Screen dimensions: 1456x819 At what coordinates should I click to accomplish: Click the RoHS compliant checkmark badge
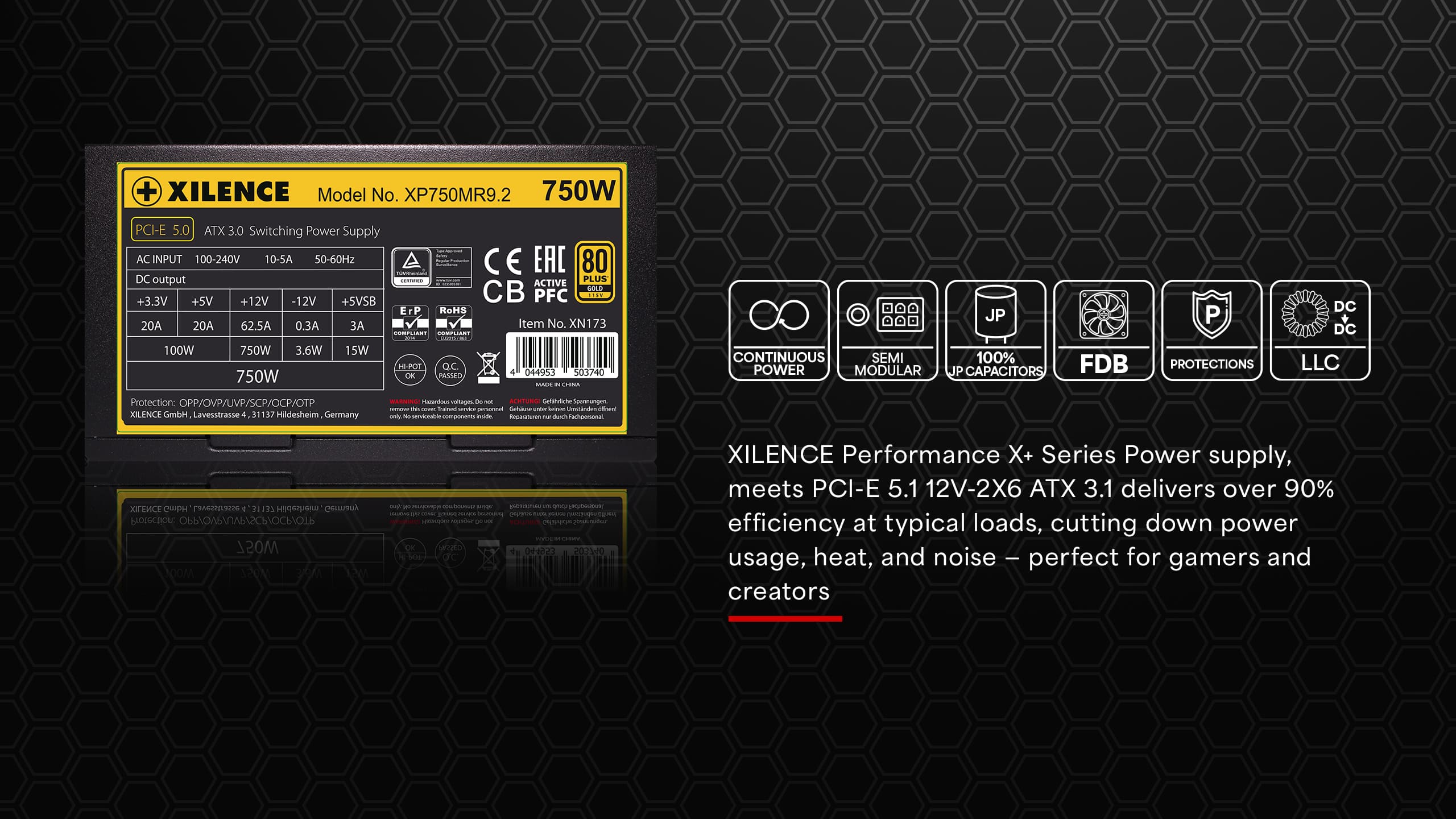coord(453,323)
